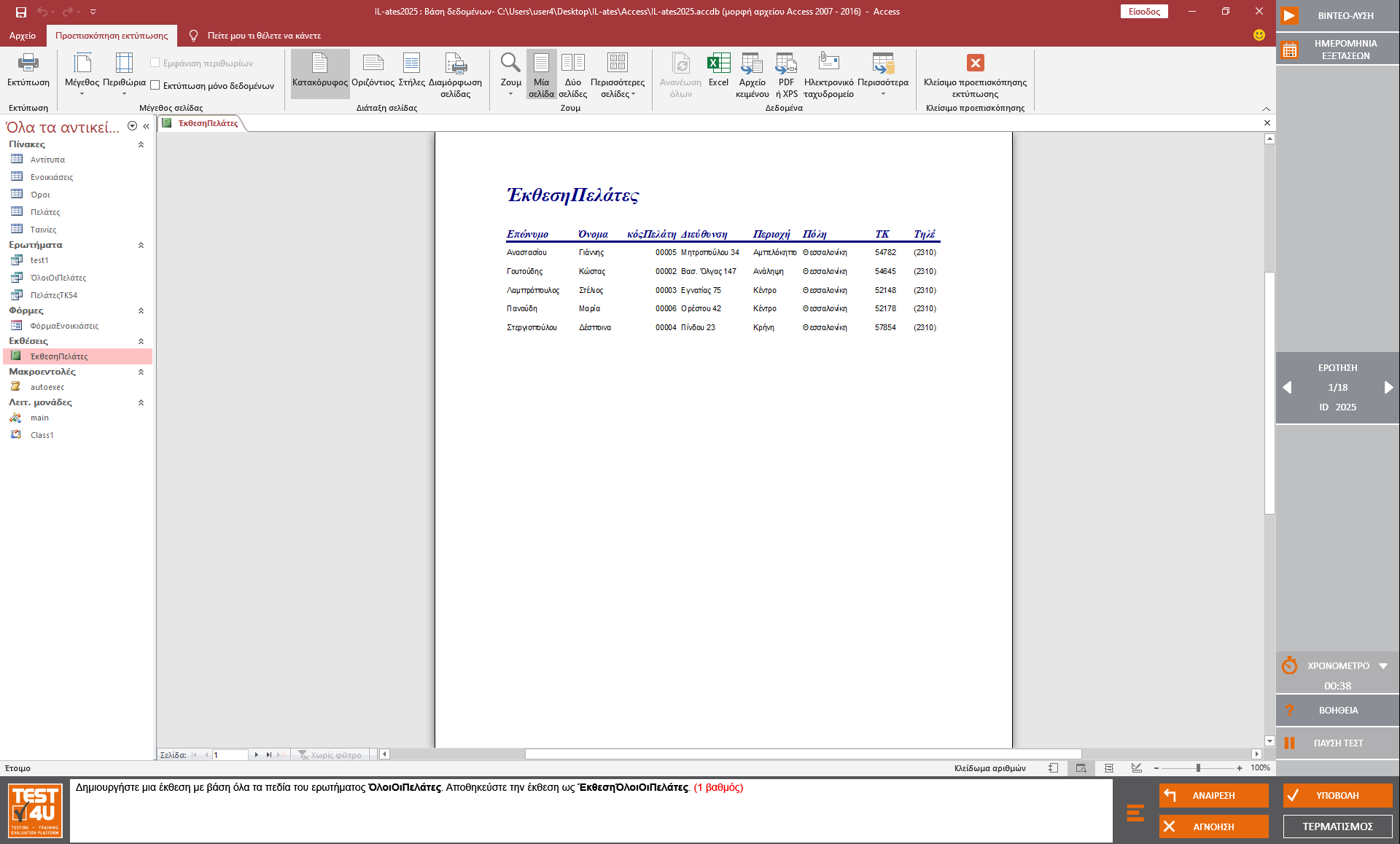Enable Εκτύπωση μόνο δεδομένων checkbox
The width and height of the screenshot is (1400, 844).
coord(156,85)
